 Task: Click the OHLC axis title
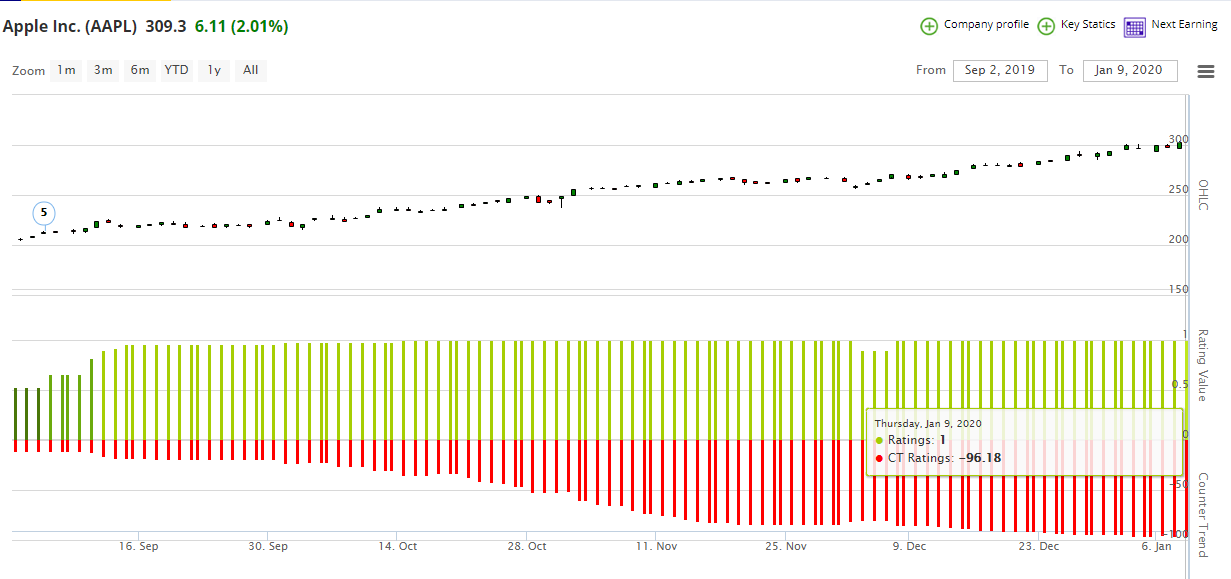tap(1203, 196)
